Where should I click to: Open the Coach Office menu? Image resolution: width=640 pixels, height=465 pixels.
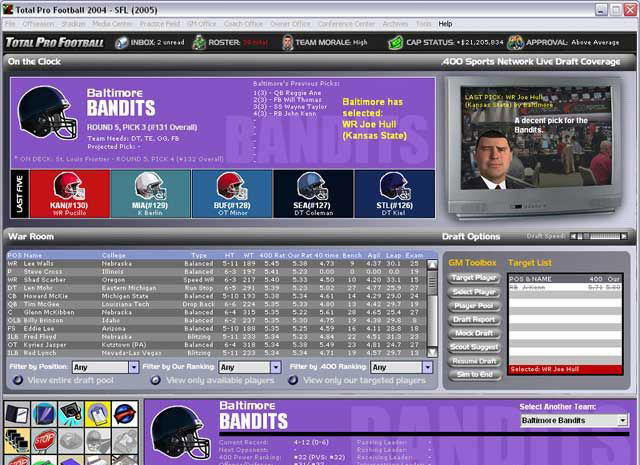[244, 23]
